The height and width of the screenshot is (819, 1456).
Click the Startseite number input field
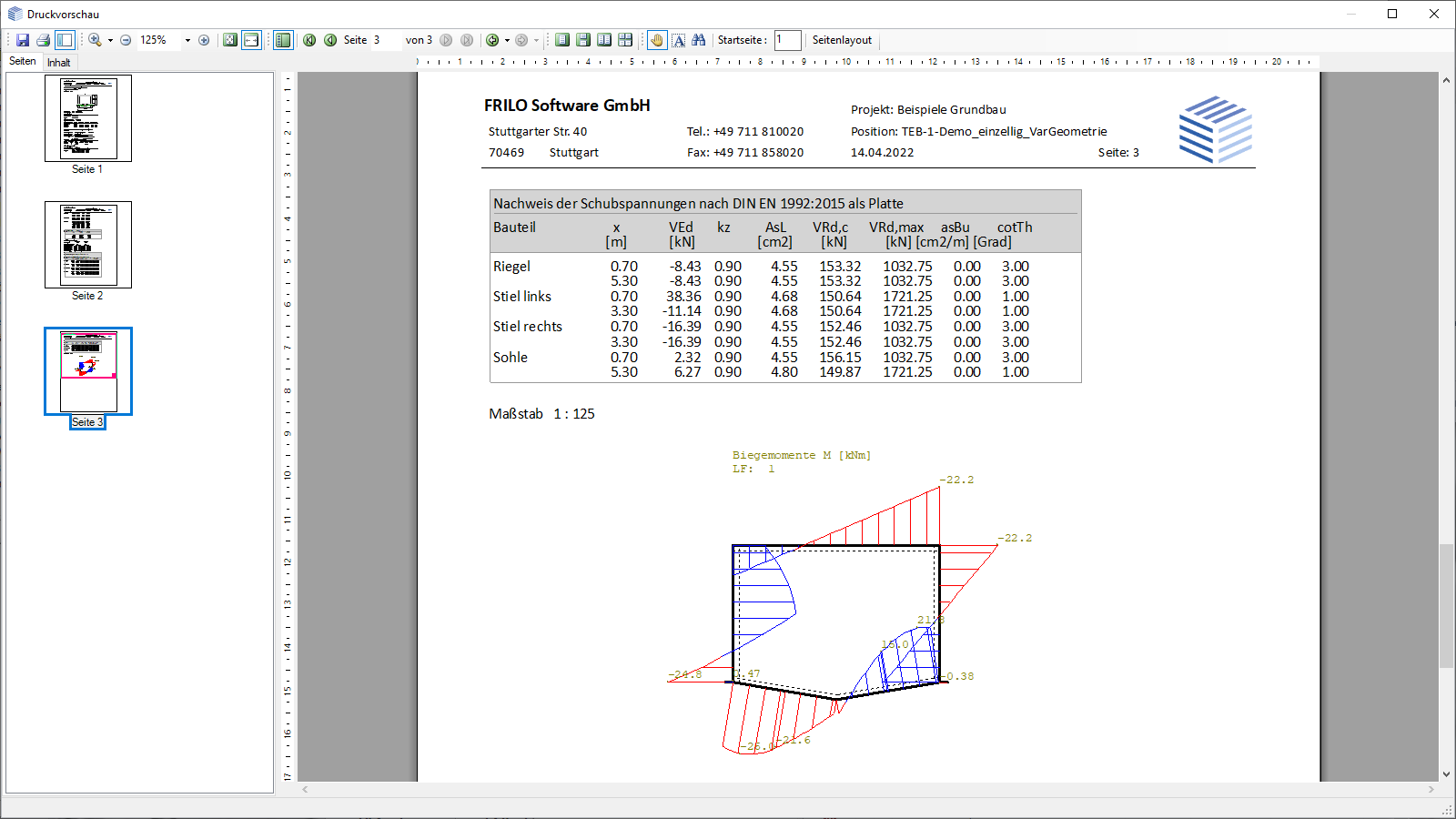coord(788,40)
